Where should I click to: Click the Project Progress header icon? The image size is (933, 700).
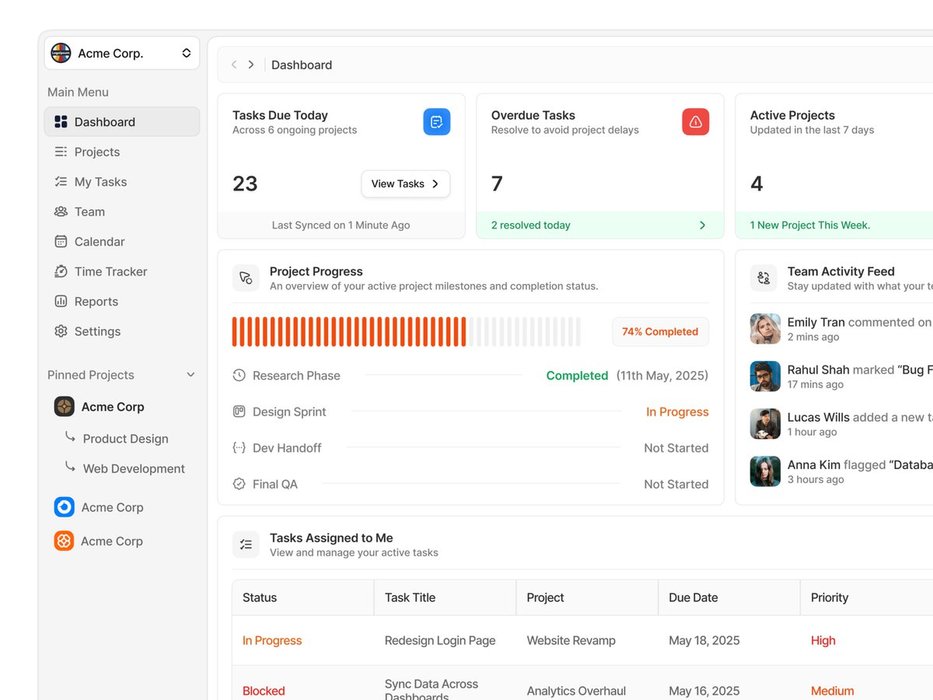click(x=246, y=278)
